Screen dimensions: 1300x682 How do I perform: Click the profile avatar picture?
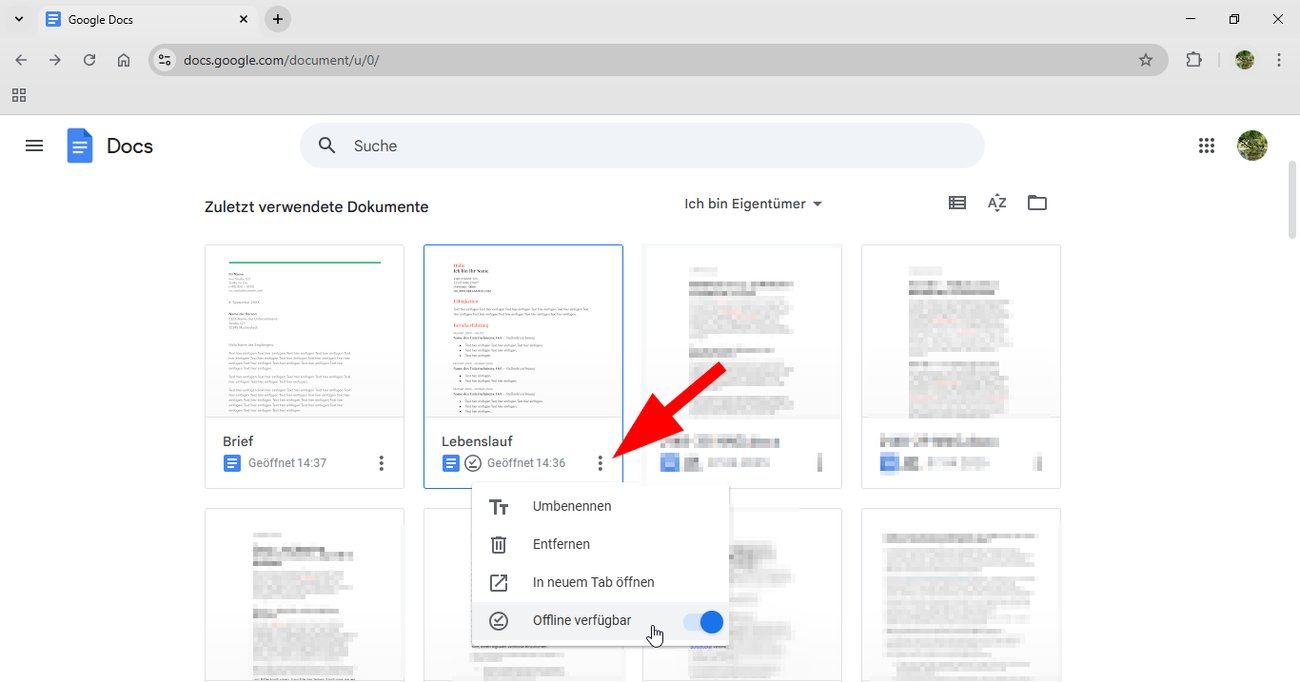[1251, 145]
